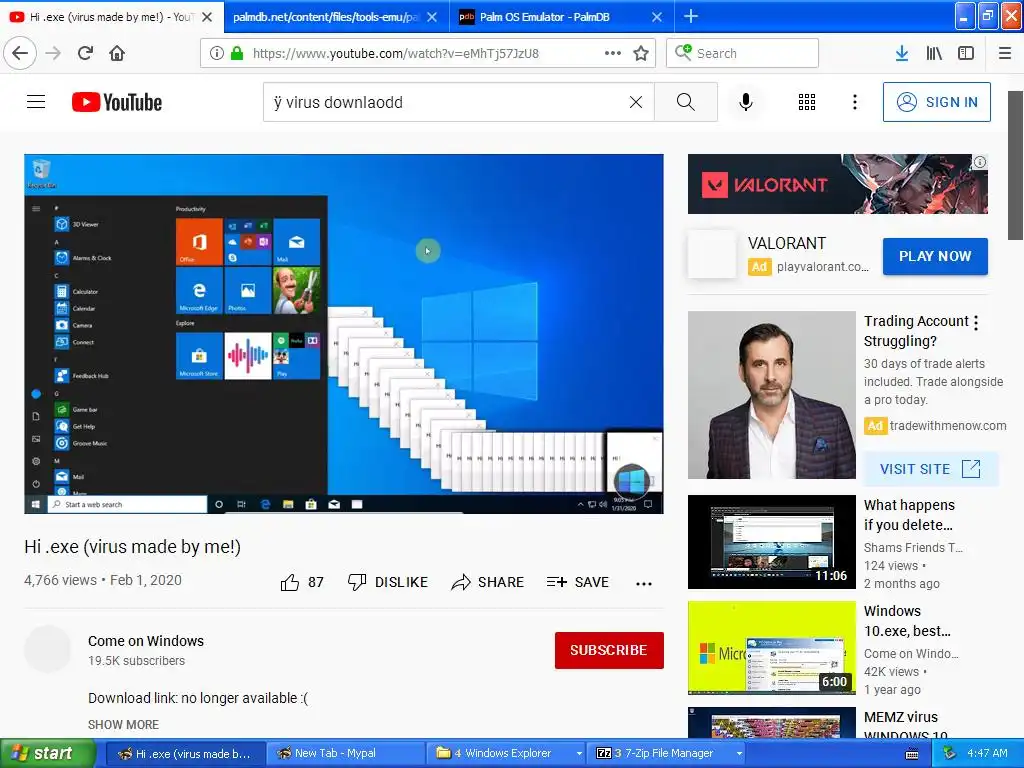This screenshot has height=768, width=1024.
Task: Open the browser hamburger menu
Action: (1005, 53)
